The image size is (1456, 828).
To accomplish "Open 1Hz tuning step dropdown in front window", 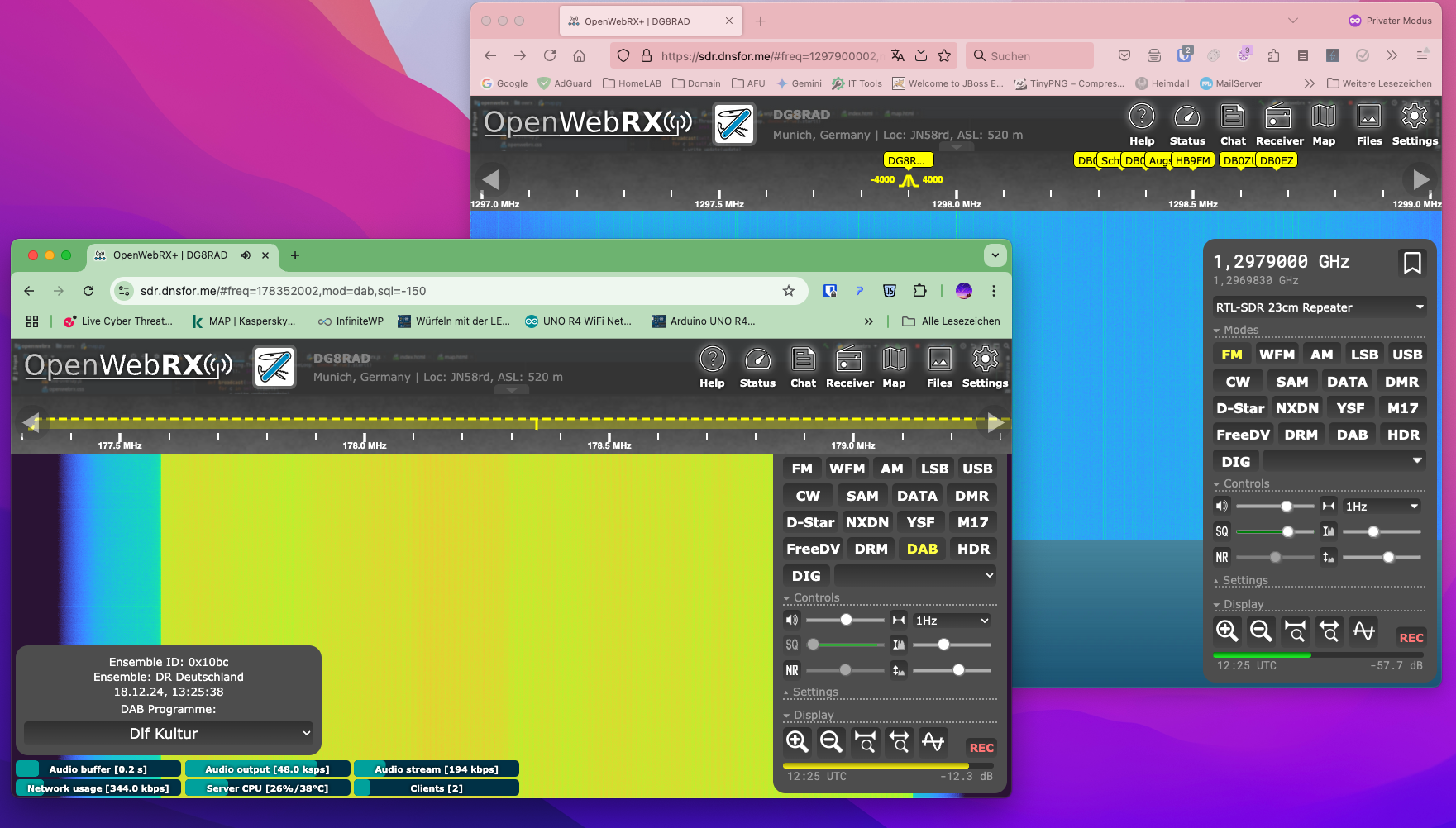I will tap(952, 621).
